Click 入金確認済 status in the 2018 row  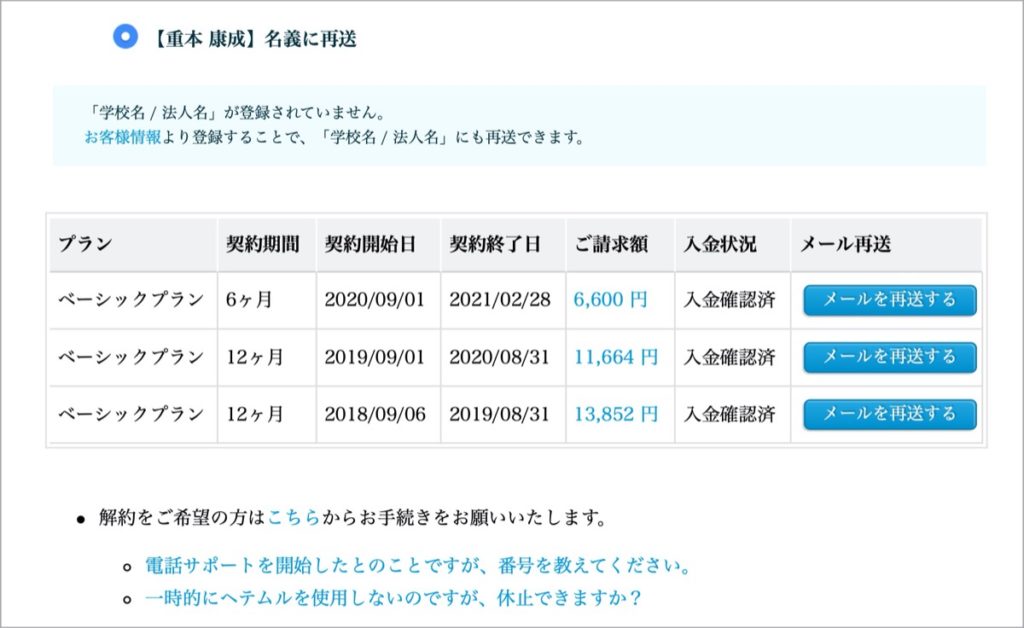(729, 415)
